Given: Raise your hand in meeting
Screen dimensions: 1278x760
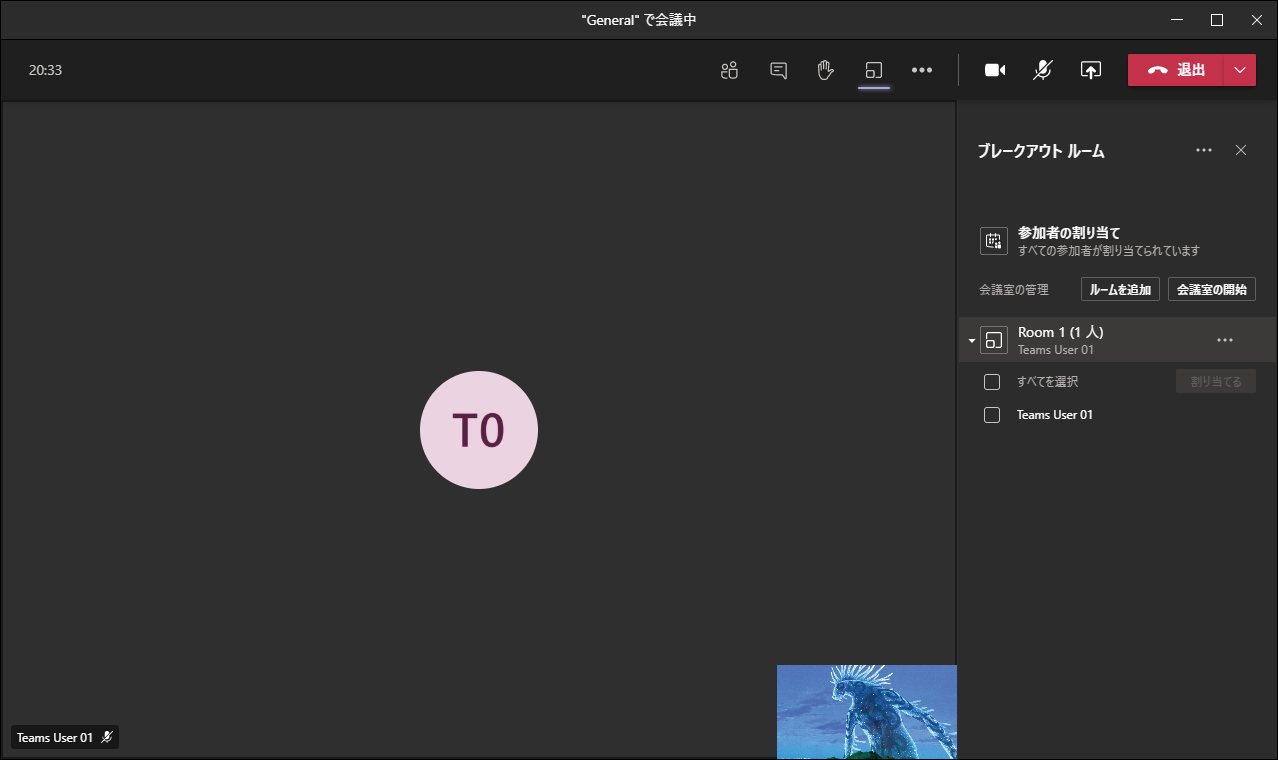Looking at the screenshot, I should [825, 70].
